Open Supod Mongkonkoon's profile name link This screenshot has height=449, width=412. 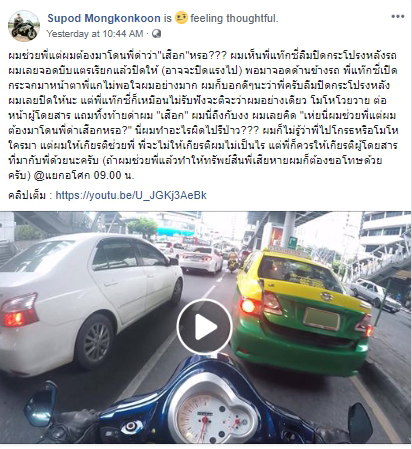tap(104, 18)
